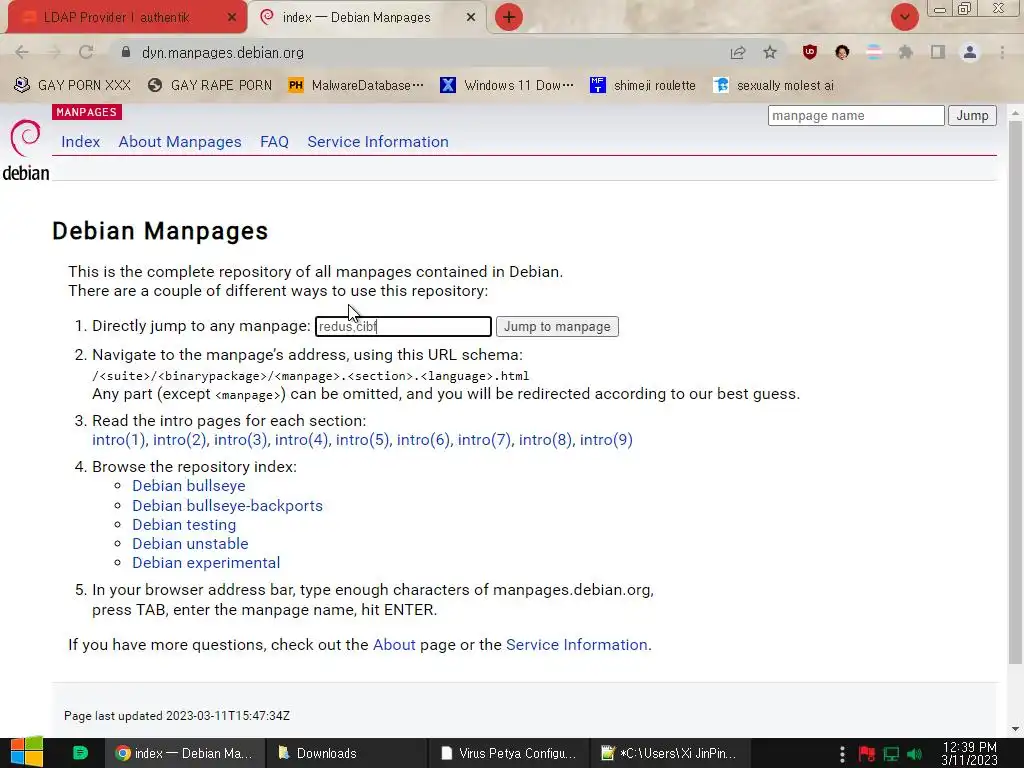The height and width of the screenshot is (768, 1024).
Task: Click the Debian swirl logo
Action: 25,138
